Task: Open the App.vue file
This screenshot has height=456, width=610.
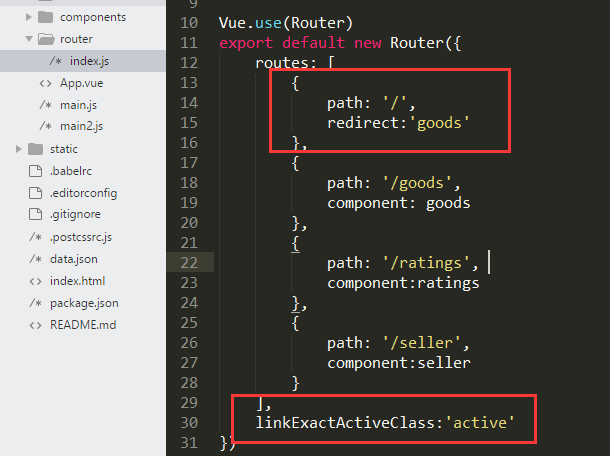Action: point(81,83)
